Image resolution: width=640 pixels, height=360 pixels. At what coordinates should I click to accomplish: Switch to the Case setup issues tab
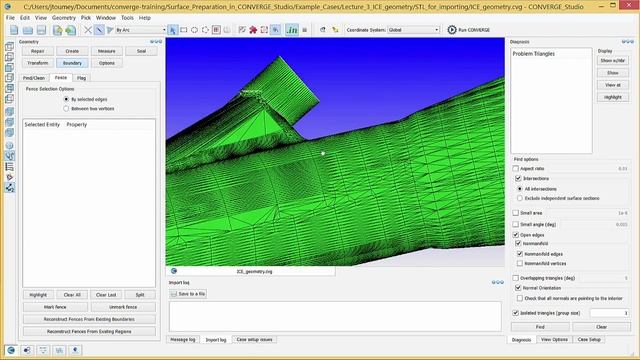(254, 340)
